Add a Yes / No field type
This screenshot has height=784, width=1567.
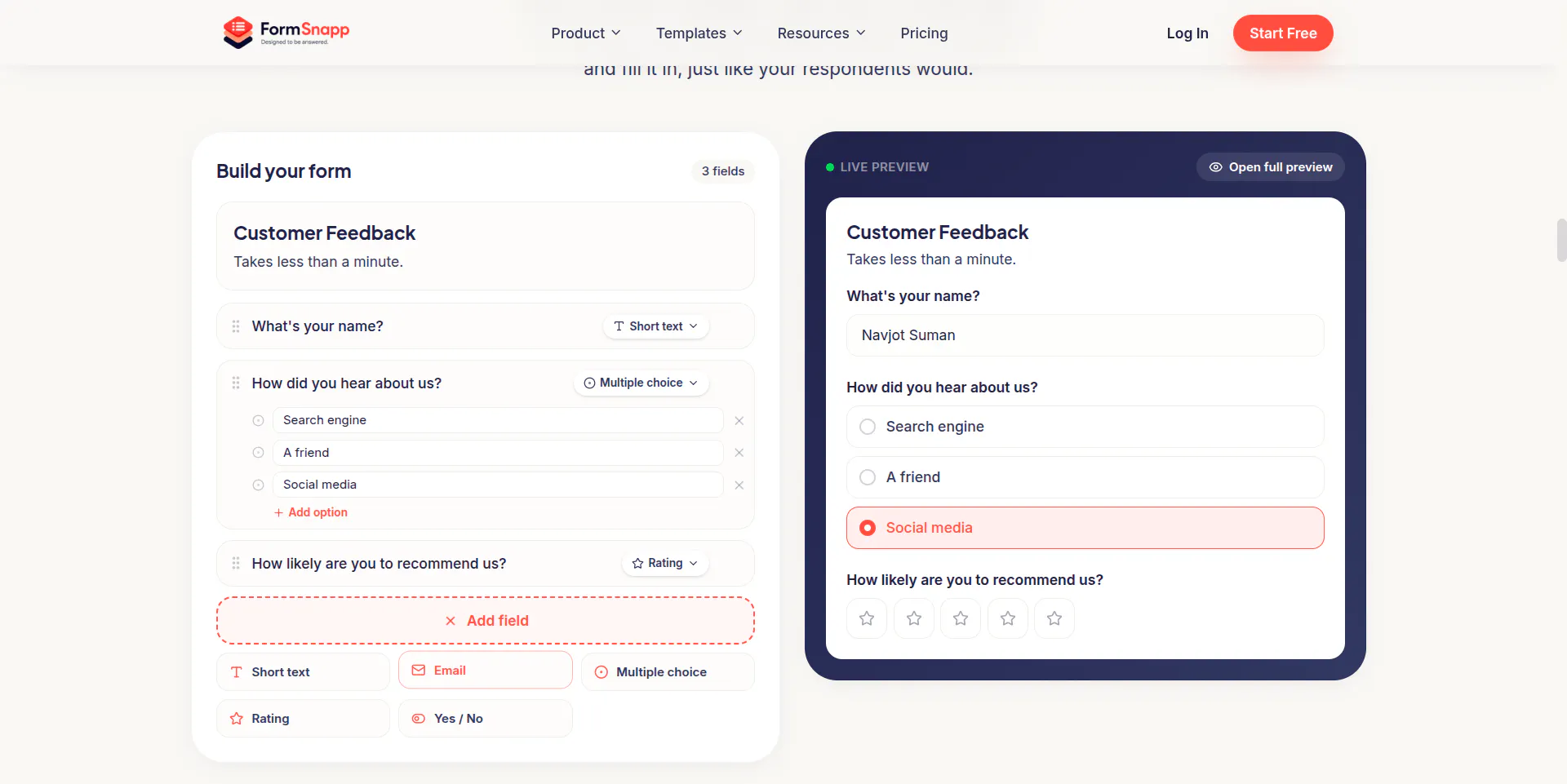click(x=486, y=719)
